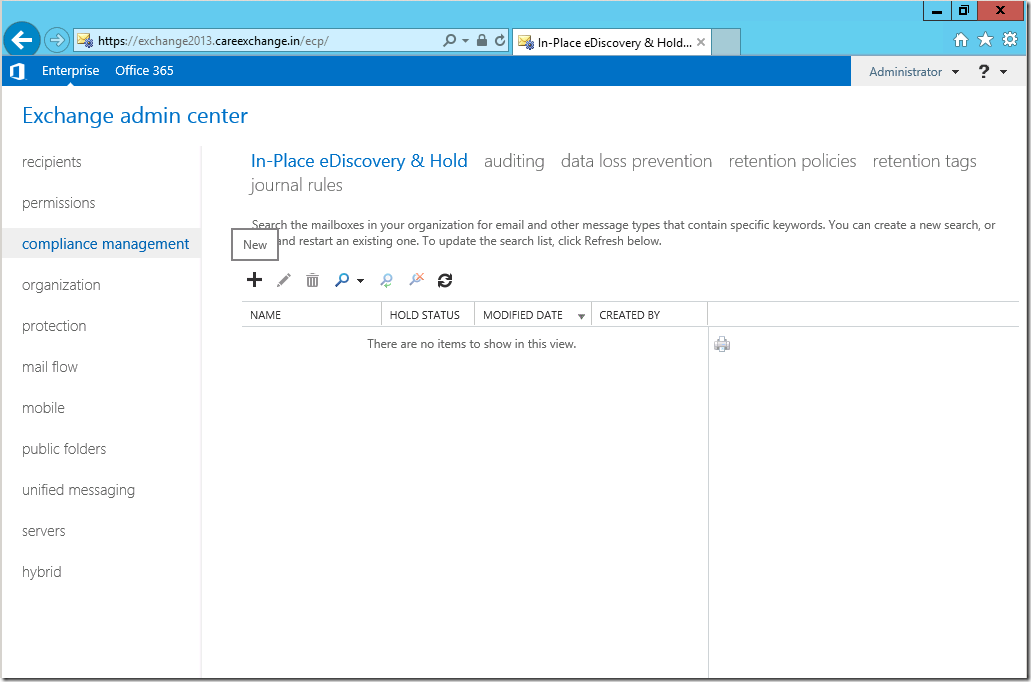This screenshot has height=682, width=1031.
Task: Click the Help question mark icon
Action: tap(984, 71)
